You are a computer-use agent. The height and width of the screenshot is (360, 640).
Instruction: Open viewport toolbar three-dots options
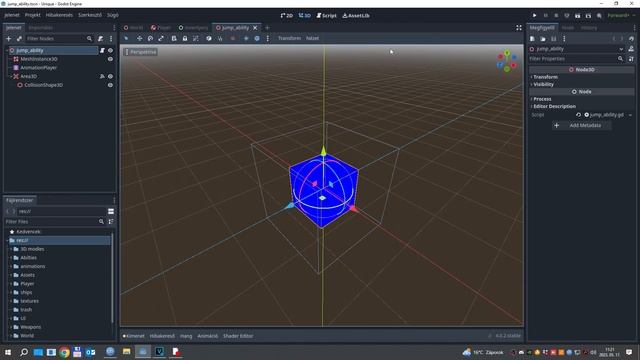268,38
